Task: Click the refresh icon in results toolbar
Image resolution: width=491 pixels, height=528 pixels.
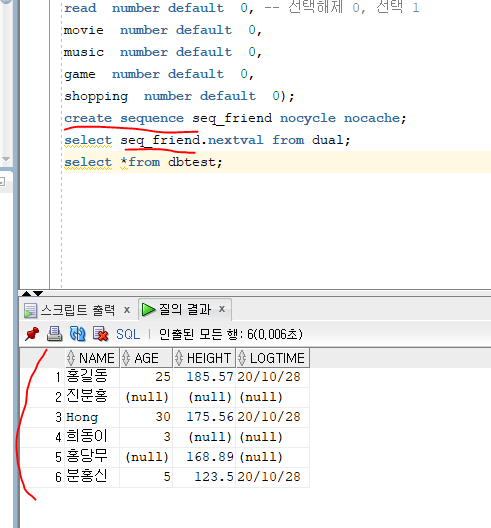Action: (x=77, y=334)
